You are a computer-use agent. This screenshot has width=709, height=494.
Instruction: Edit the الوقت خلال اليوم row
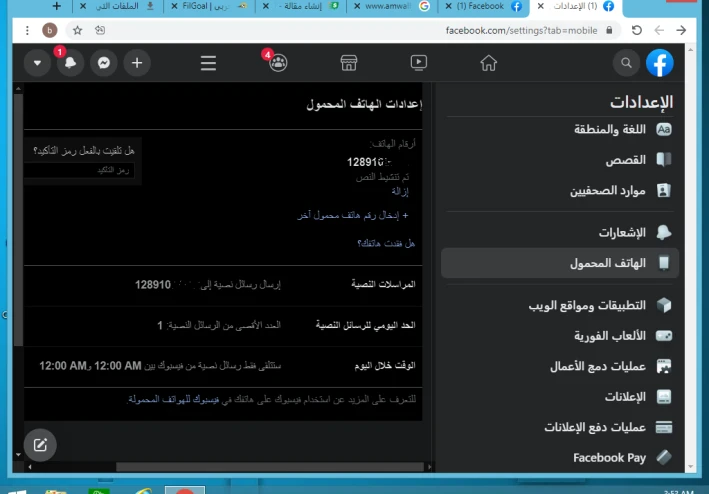tap(223, 366)
